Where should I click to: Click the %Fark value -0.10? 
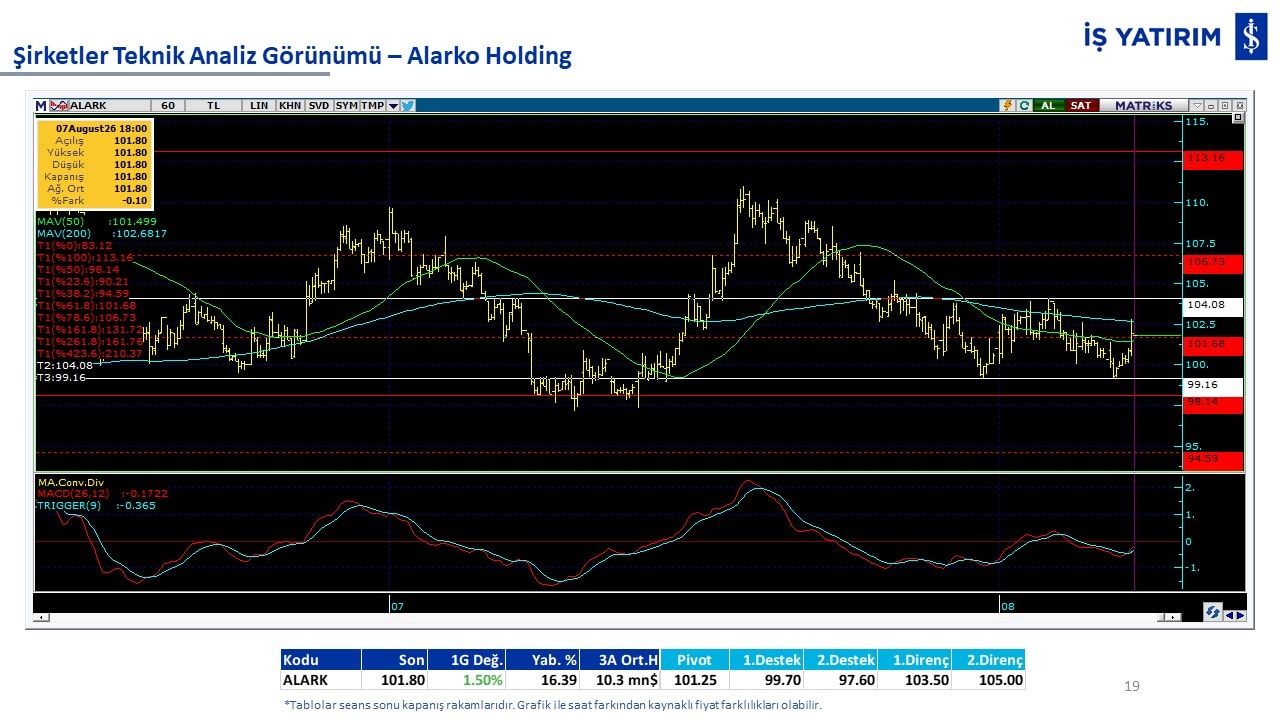[133, 201]
